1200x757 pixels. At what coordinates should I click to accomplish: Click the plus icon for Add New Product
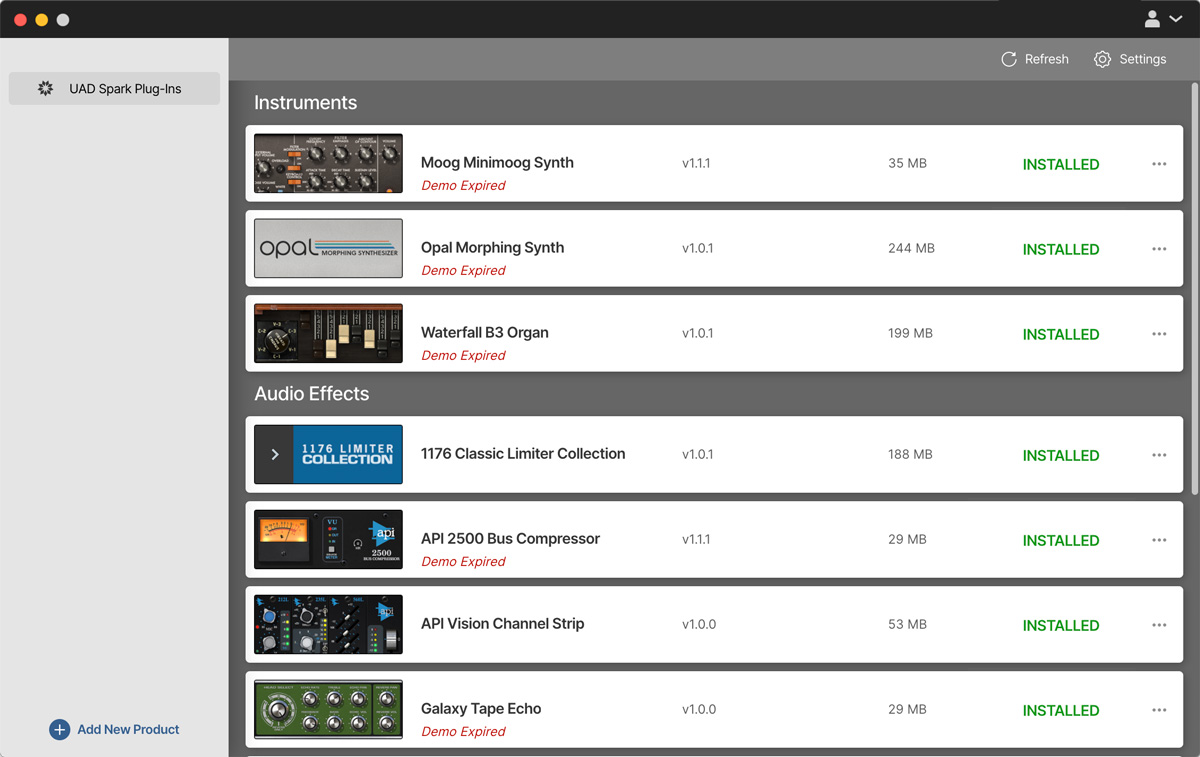tap(59, 729)
